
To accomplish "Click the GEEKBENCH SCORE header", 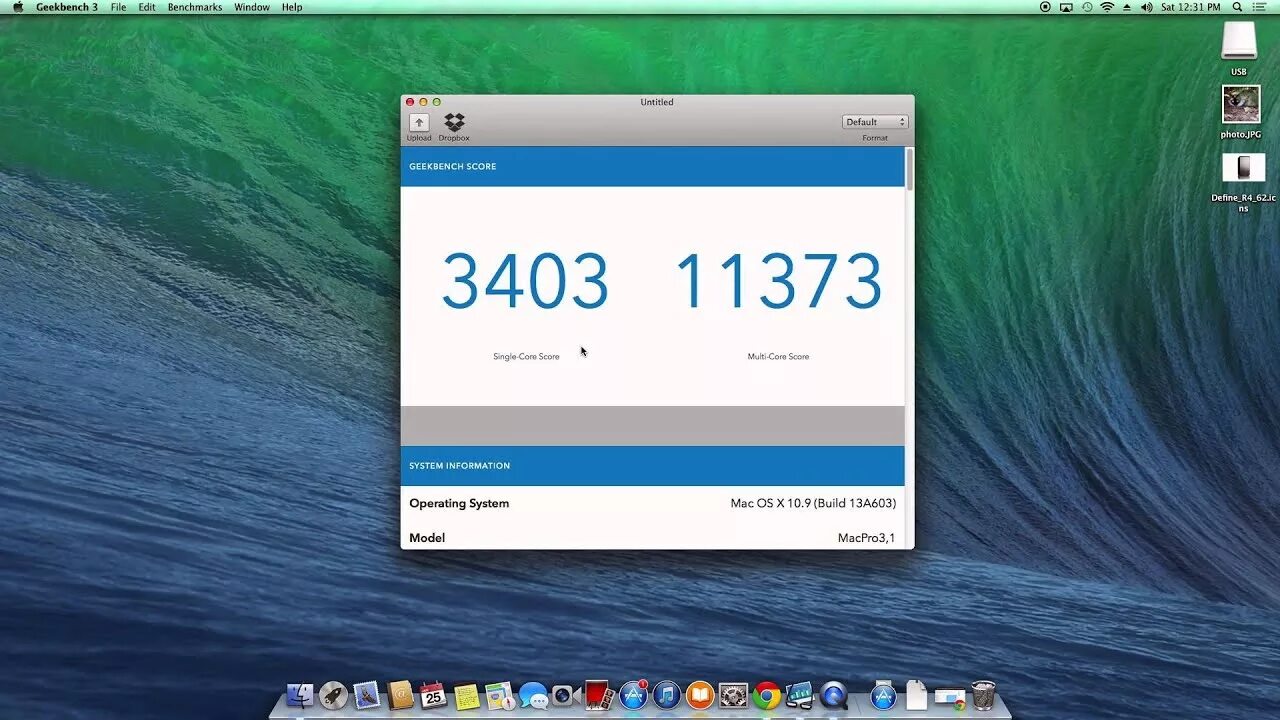I will tap(452, 167).
